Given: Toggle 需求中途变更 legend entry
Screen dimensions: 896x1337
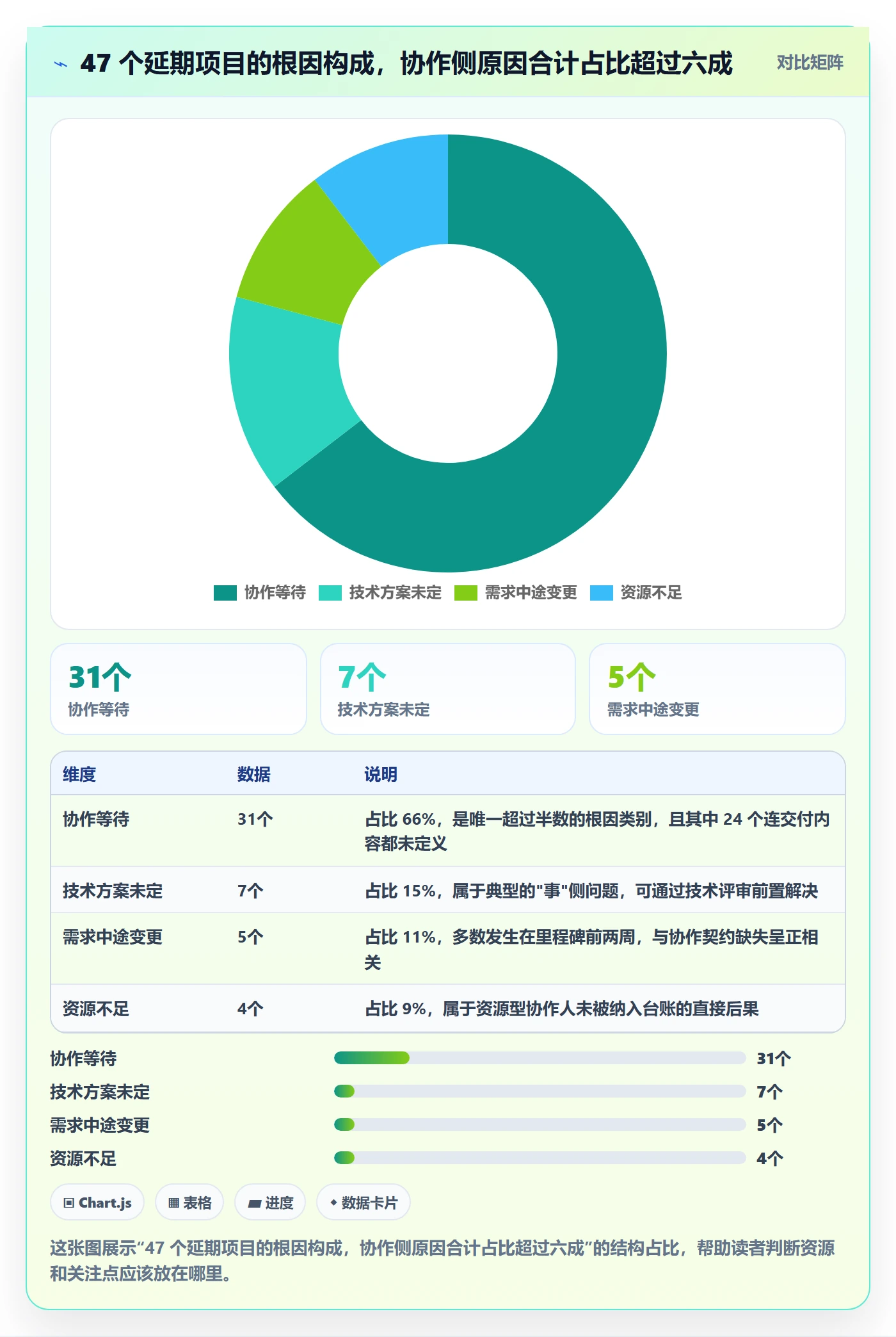Looking at the screenshot, I should [516, 593].
